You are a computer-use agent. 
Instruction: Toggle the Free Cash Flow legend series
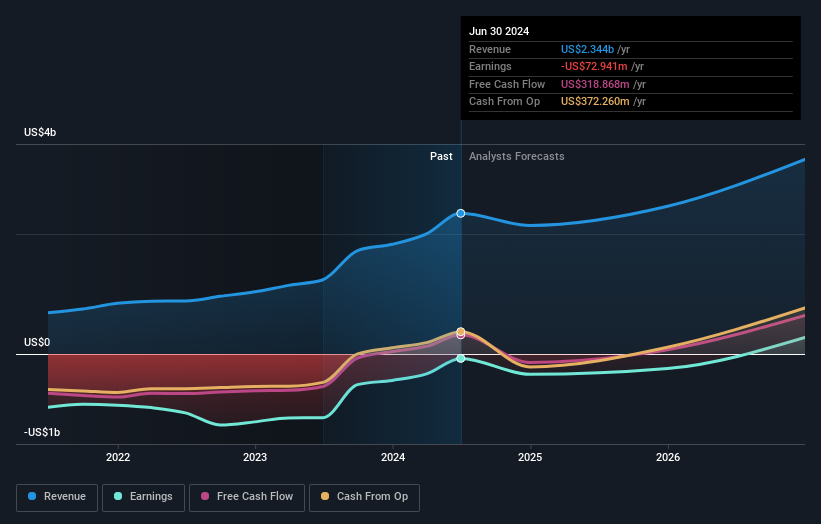[x=247, y=497]
